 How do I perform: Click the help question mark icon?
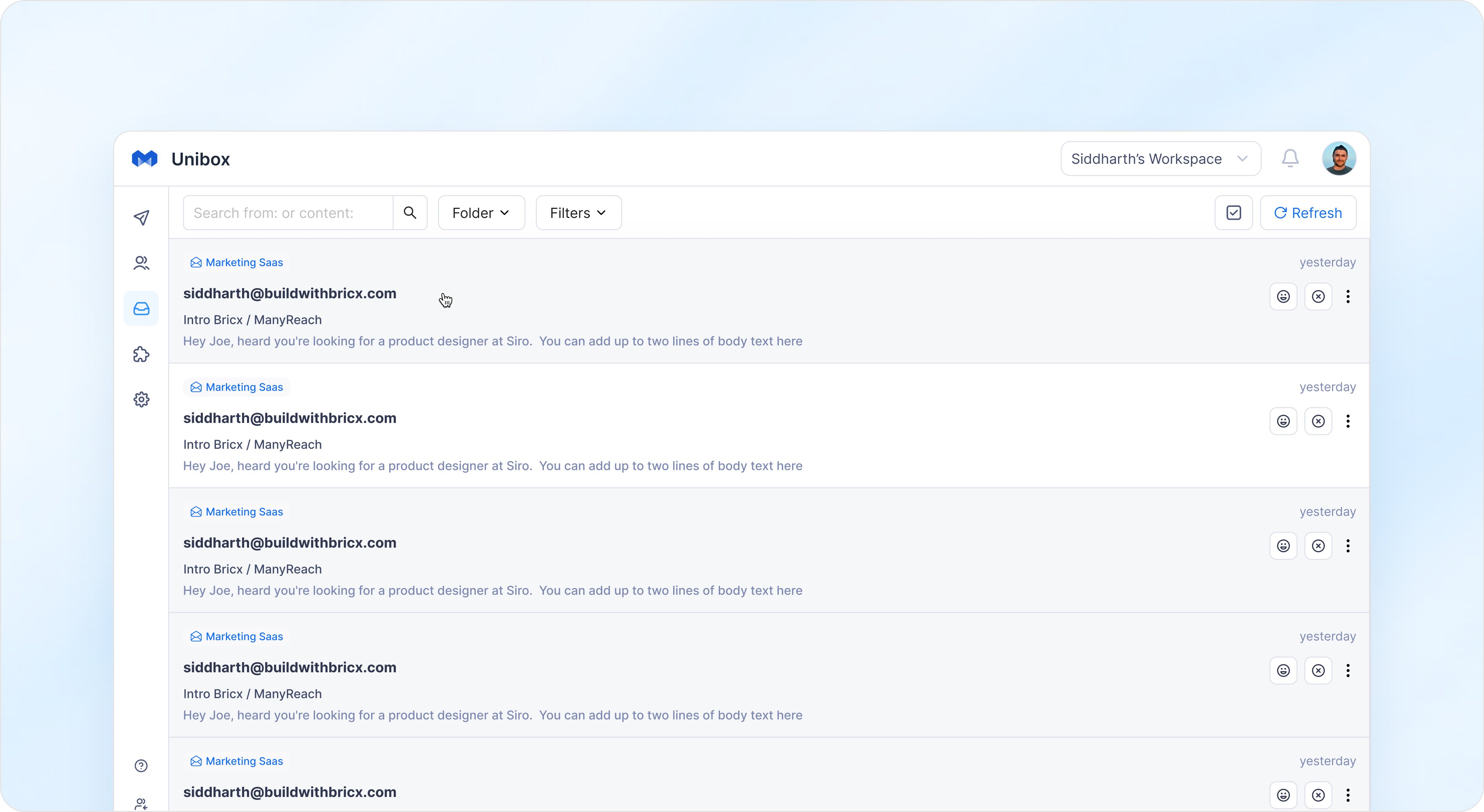tap(141, 765)
